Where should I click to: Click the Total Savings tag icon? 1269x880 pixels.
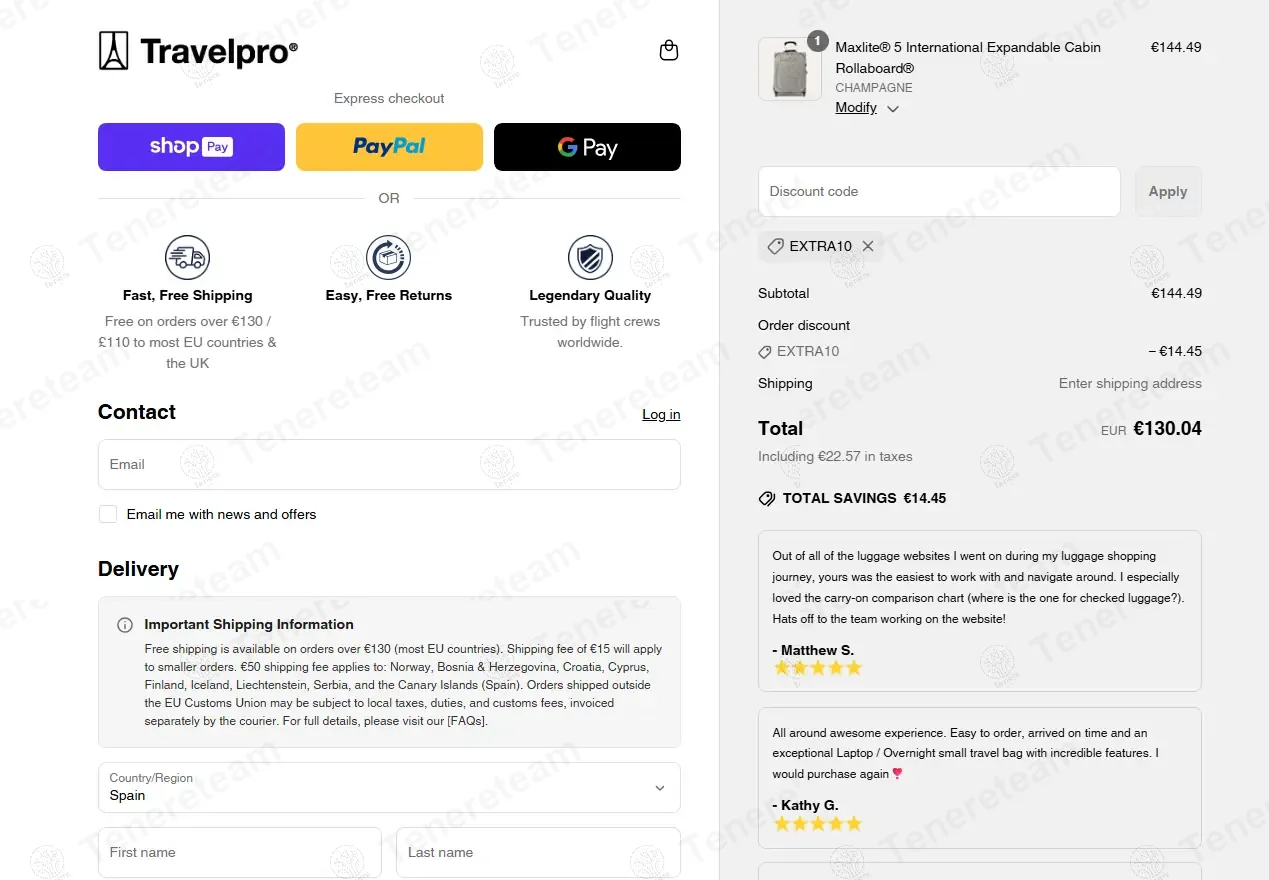click(767, 498)
